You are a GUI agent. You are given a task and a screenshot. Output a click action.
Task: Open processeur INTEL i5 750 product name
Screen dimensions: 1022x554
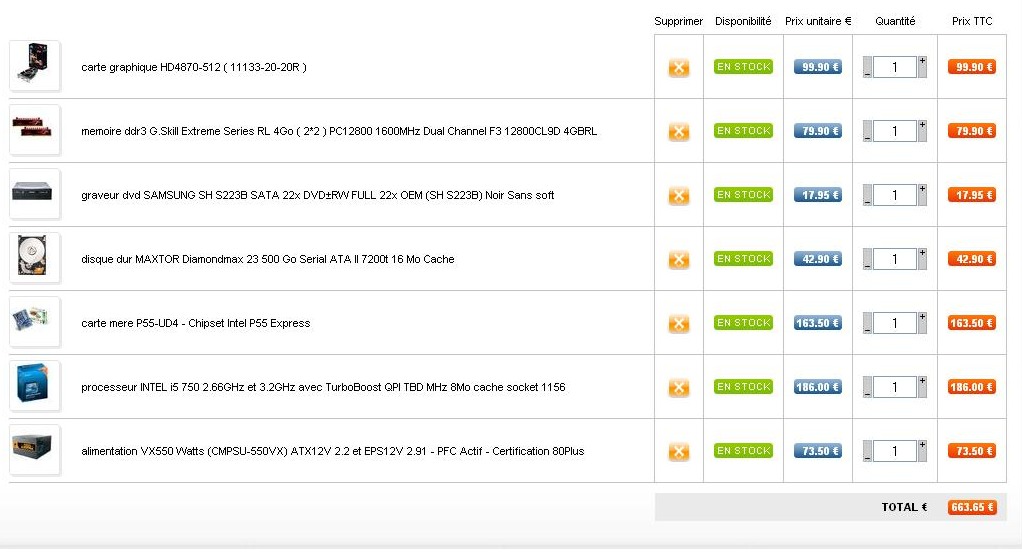click(x=323, y=386)
